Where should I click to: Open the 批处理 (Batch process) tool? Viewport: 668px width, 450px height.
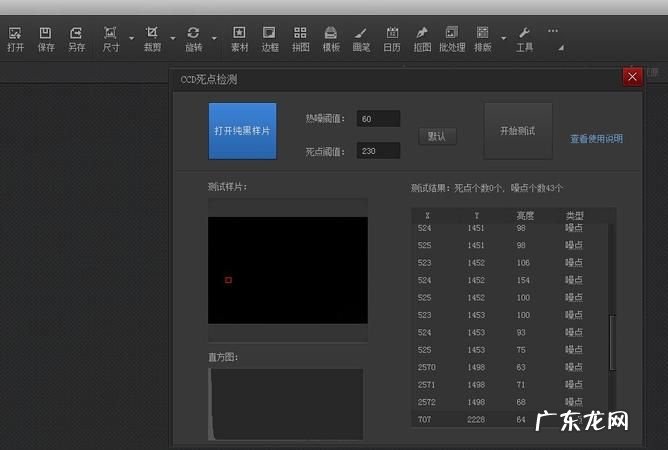click(452, 38)
